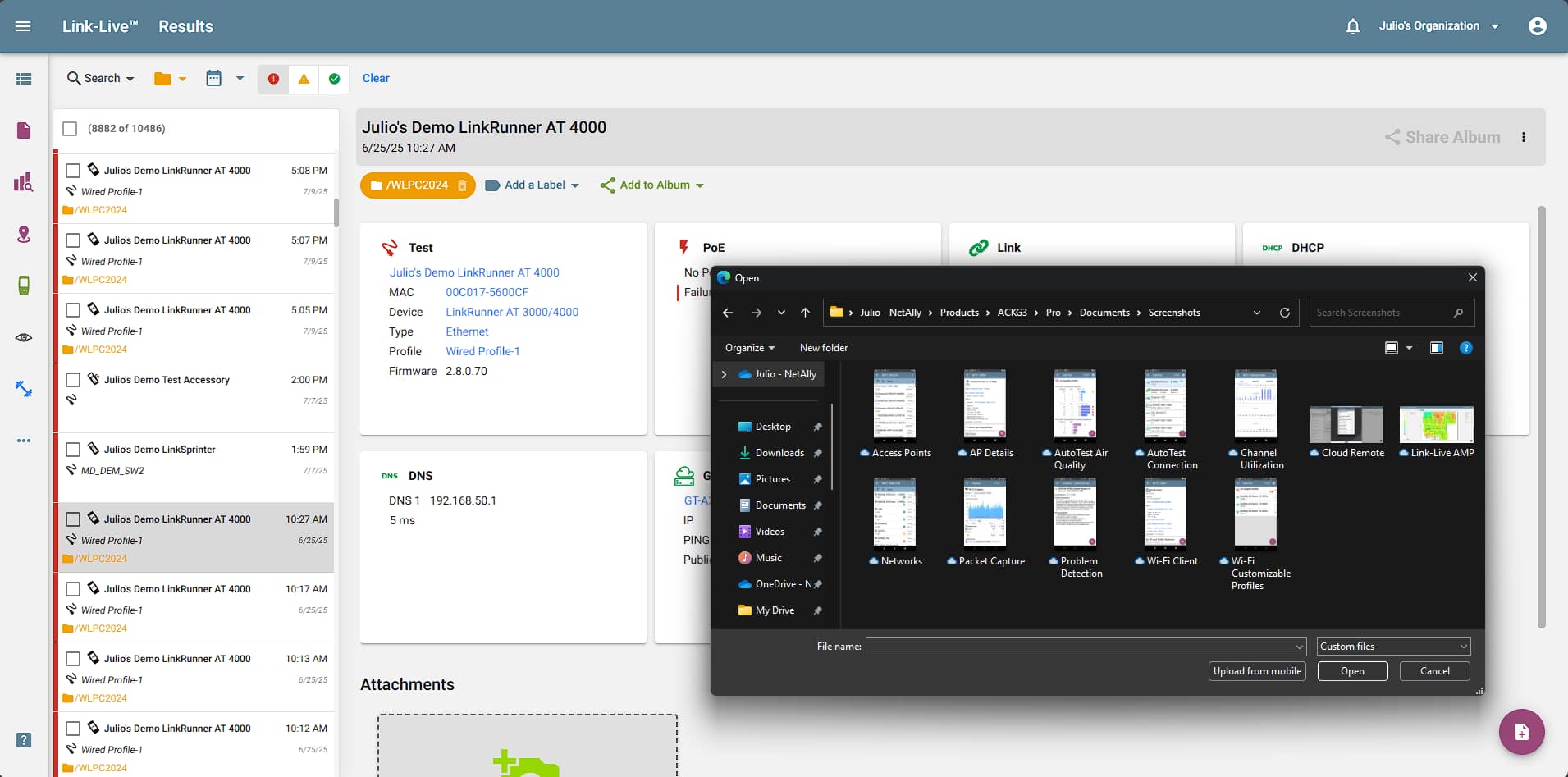Select the Wi-Fi Client screenshot thumbnail
The width and height of the screenshot is (1568, 777).
[x=1165, y=513]
